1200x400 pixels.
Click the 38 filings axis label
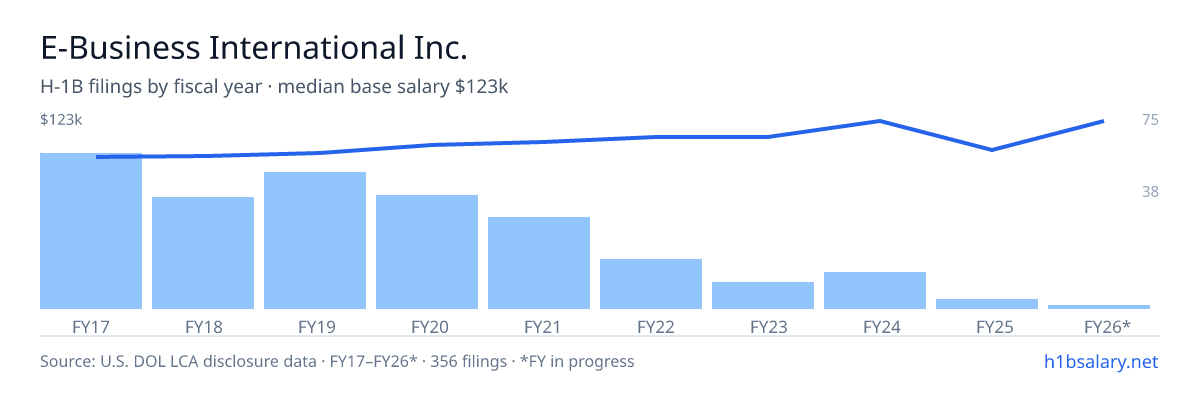(1150, 191)
